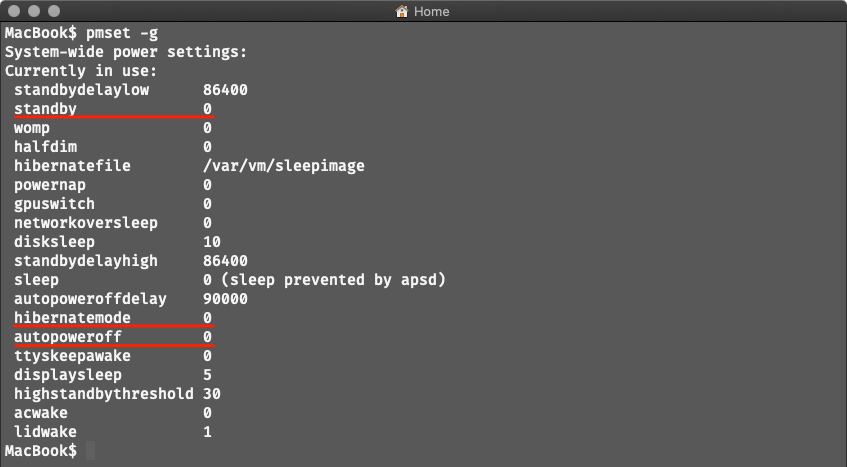Click the underlined 'standby' setting
Image resolution: width=847 pixels, height=467 pixels.
pos(45,108)
